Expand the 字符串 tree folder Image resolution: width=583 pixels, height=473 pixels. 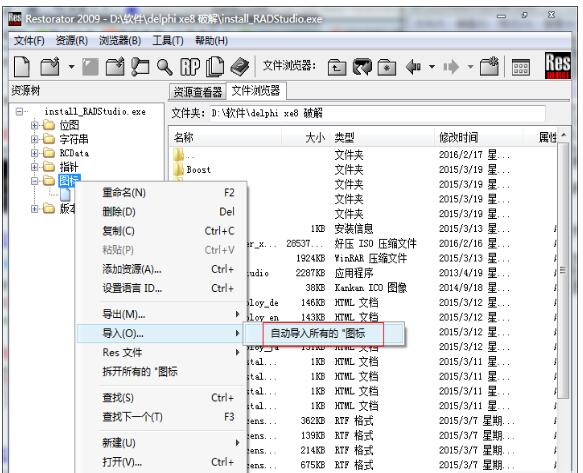click(x=34, y=139)
